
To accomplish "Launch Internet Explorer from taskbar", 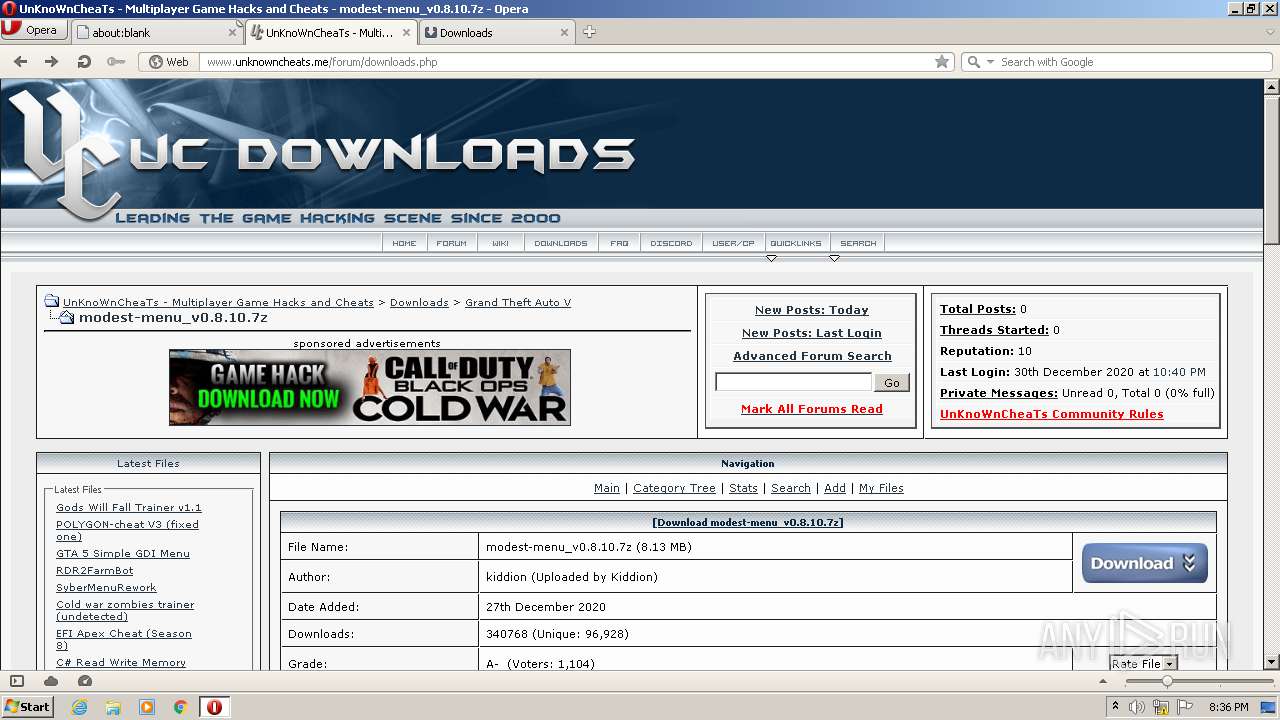I will (x=79, y=707).
